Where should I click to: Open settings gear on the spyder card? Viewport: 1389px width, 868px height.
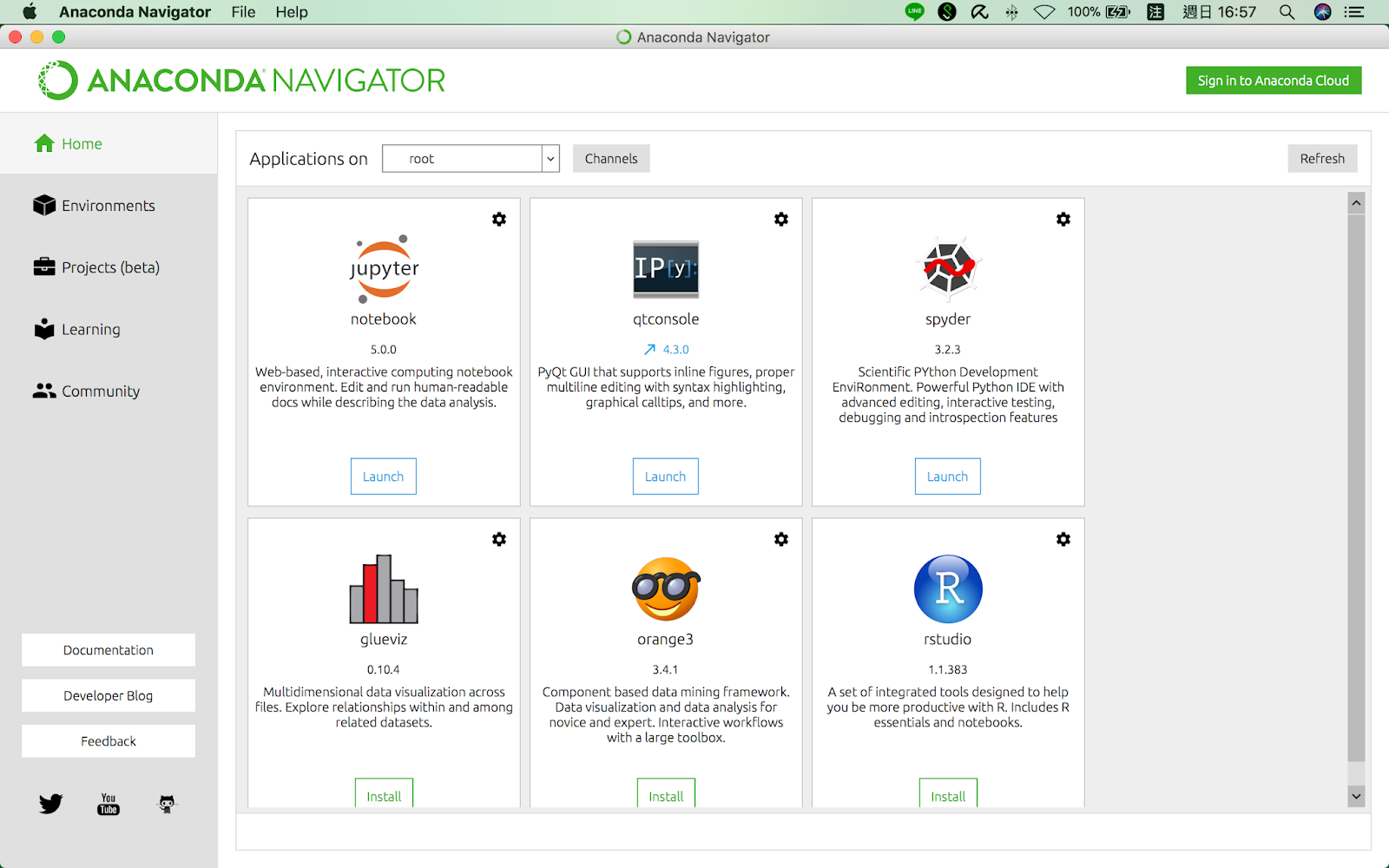click(1063, 220)
